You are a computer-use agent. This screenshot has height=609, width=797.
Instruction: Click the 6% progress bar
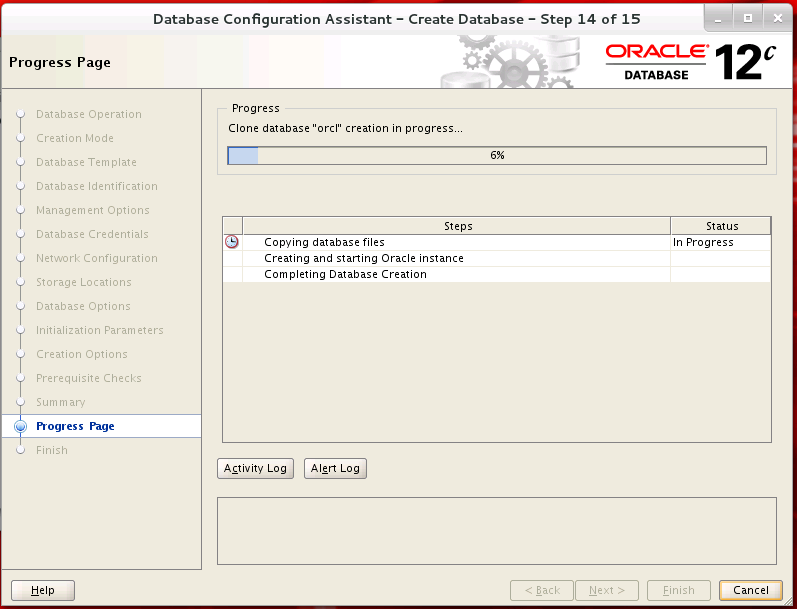pos(497,155)
